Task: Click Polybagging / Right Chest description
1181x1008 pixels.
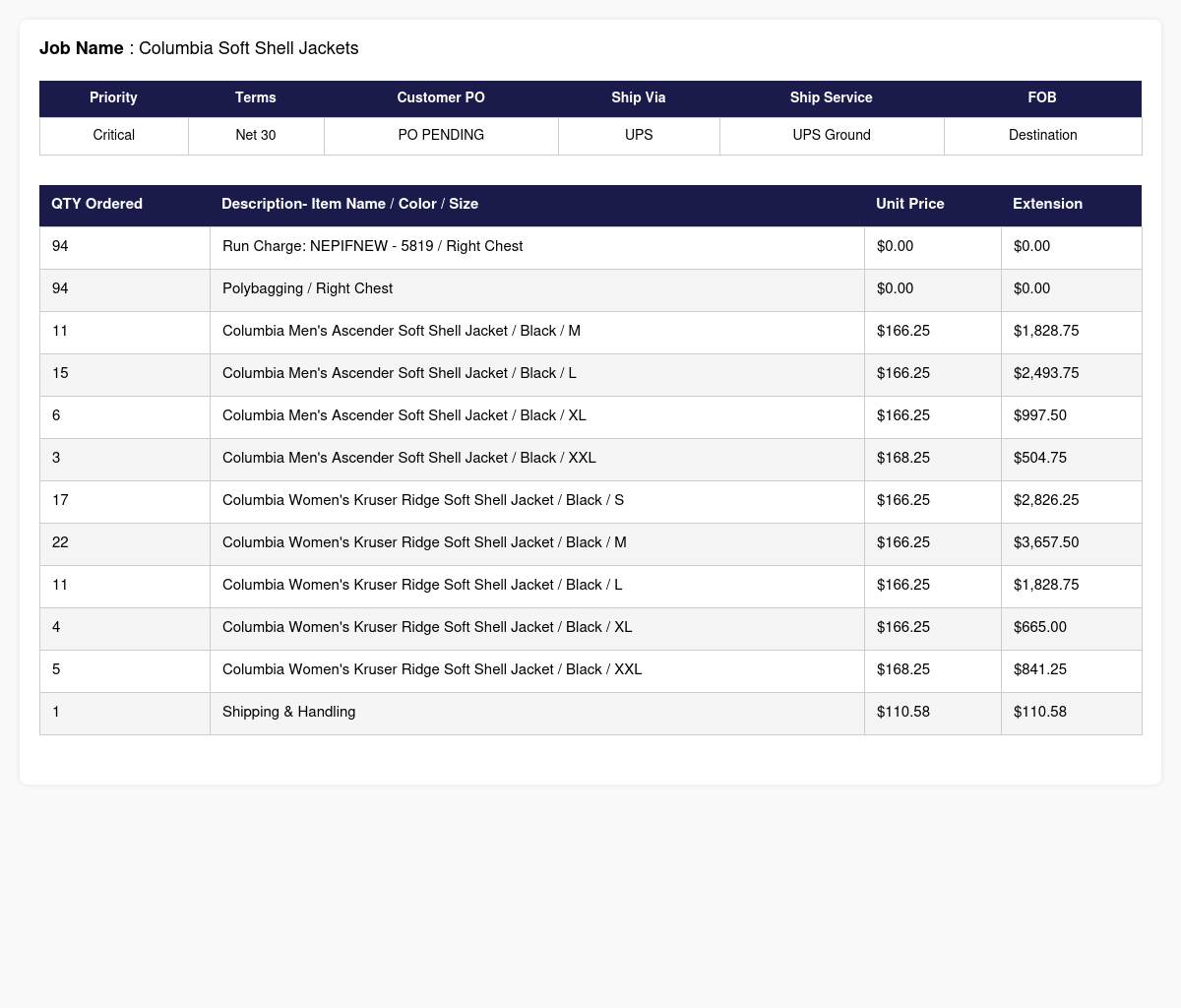Action: (x=536, y=288)
